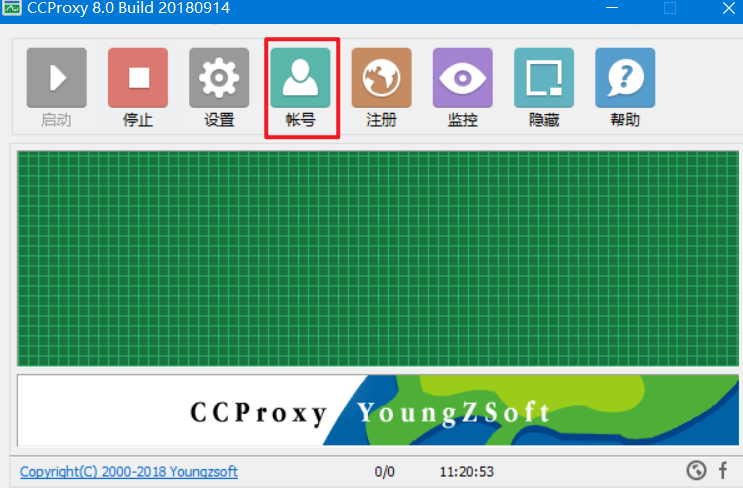Viewport: 743px width, 488px height.
Task: Open the Facebook icon in status bar
Action: (x=723, y=470)
